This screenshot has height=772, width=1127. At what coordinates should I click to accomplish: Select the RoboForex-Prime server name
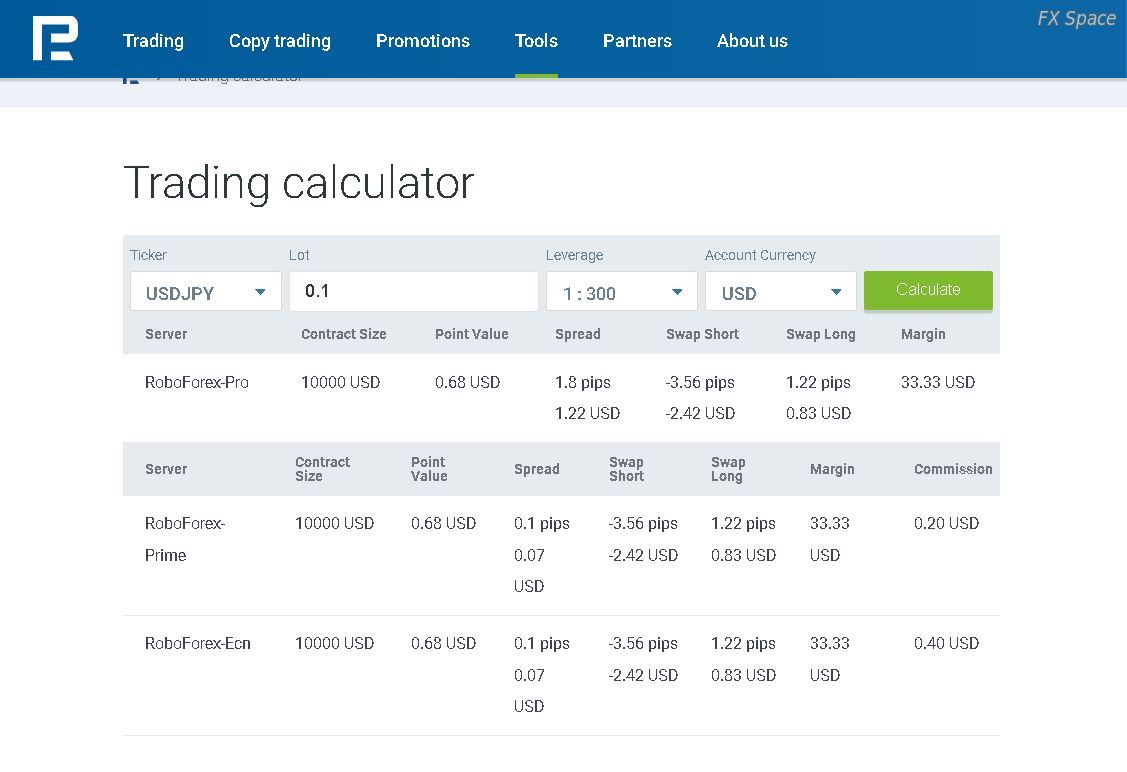(185, 539)
